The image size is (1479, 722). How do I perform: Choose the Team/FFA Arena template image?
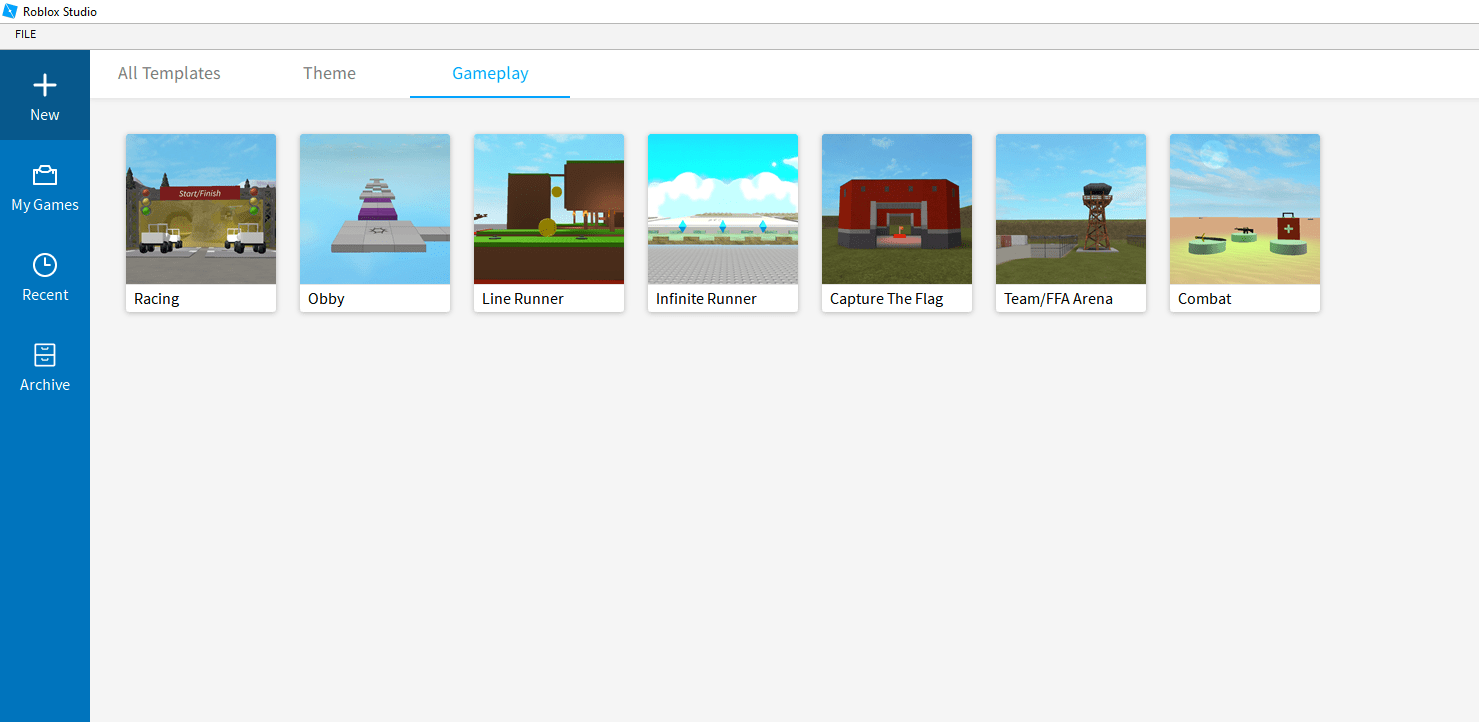click(1071, 209)
